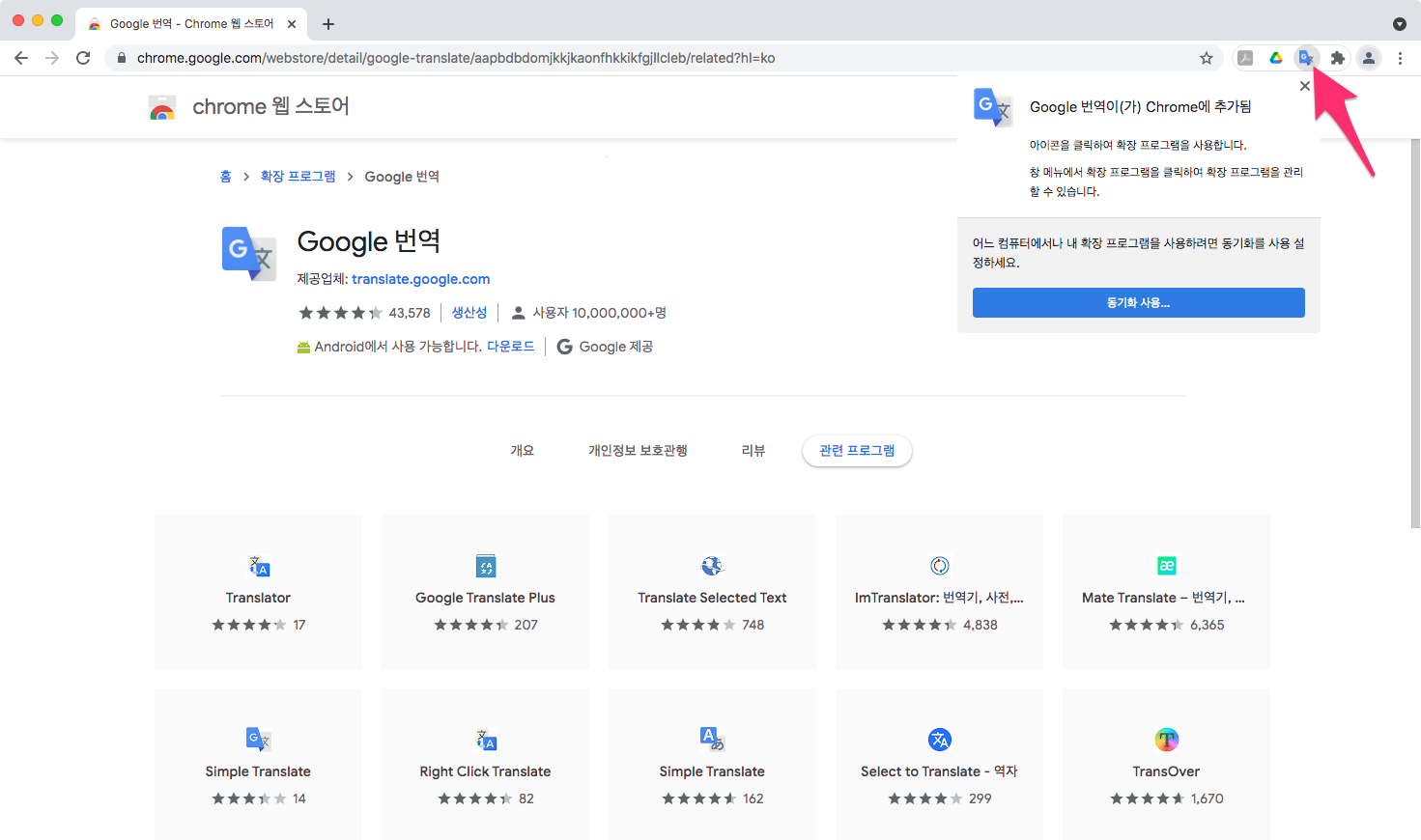Open the Chrome three-dot menu
Image resolution: width=1421 pixels, height=840 pixels.
coord(1400,58)
